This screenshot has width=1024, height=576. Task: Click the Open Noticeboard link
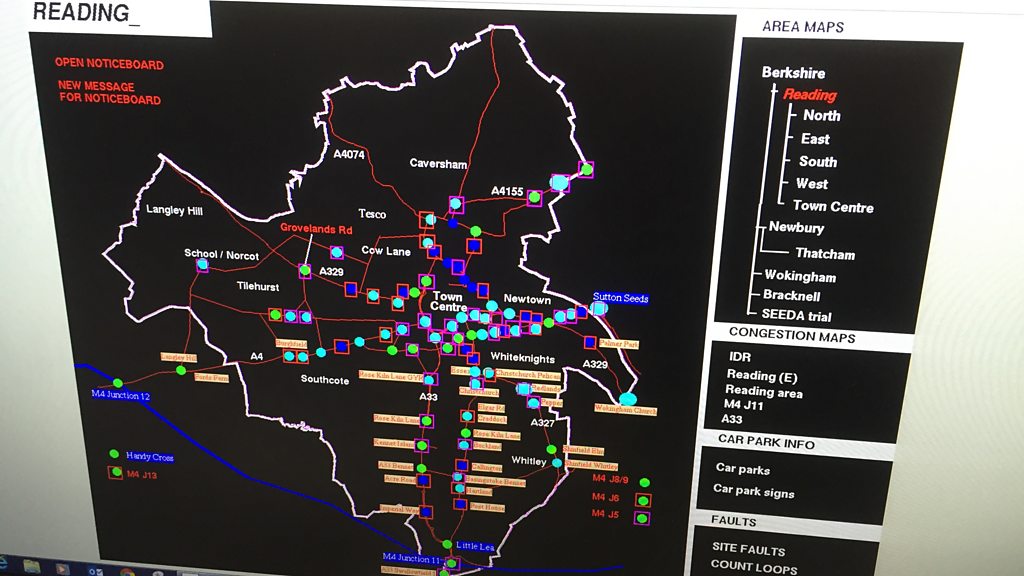109,65
